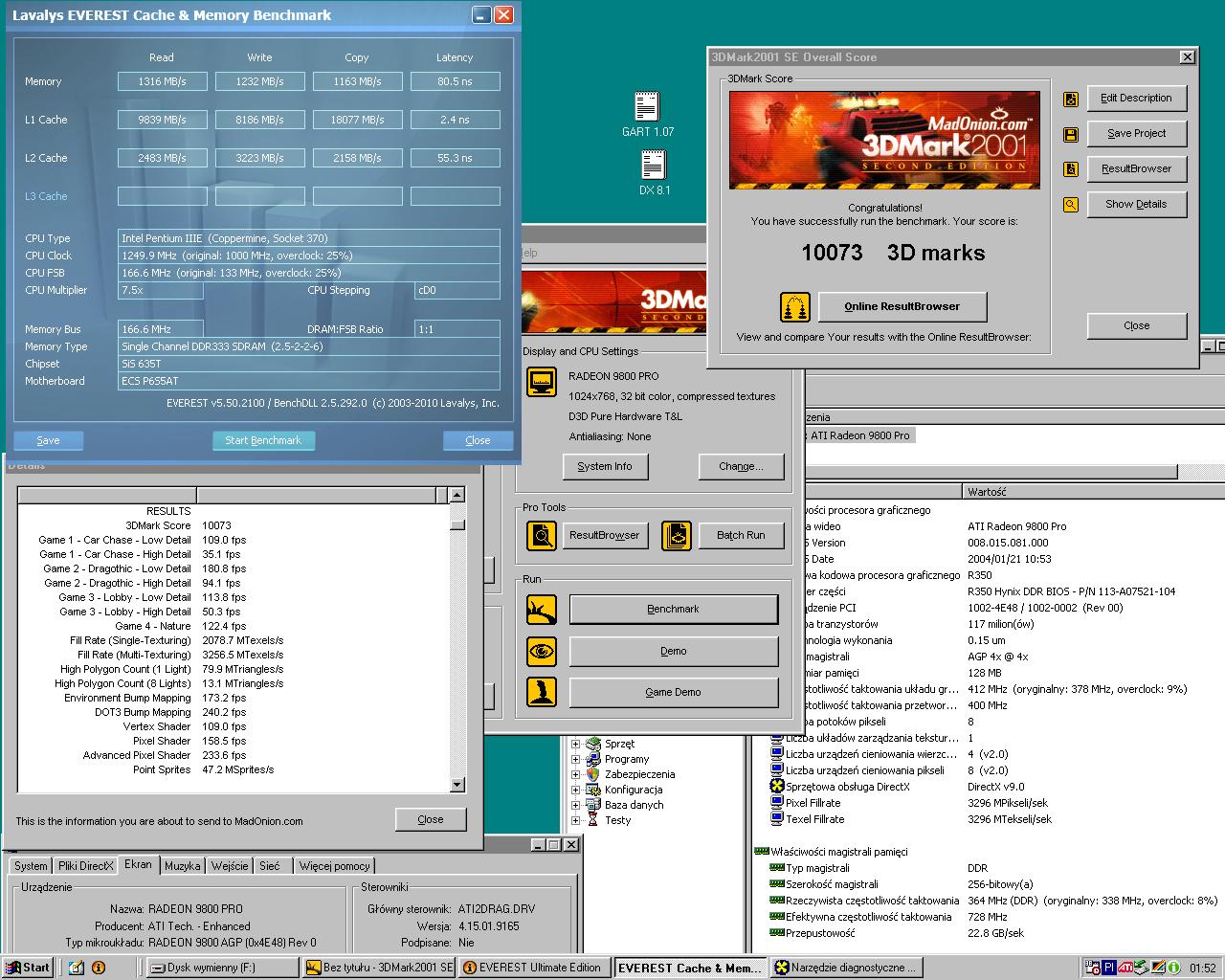This screenshot has height=980, width=1225.
Task: Open the Wejście tab
Action: 230,866
